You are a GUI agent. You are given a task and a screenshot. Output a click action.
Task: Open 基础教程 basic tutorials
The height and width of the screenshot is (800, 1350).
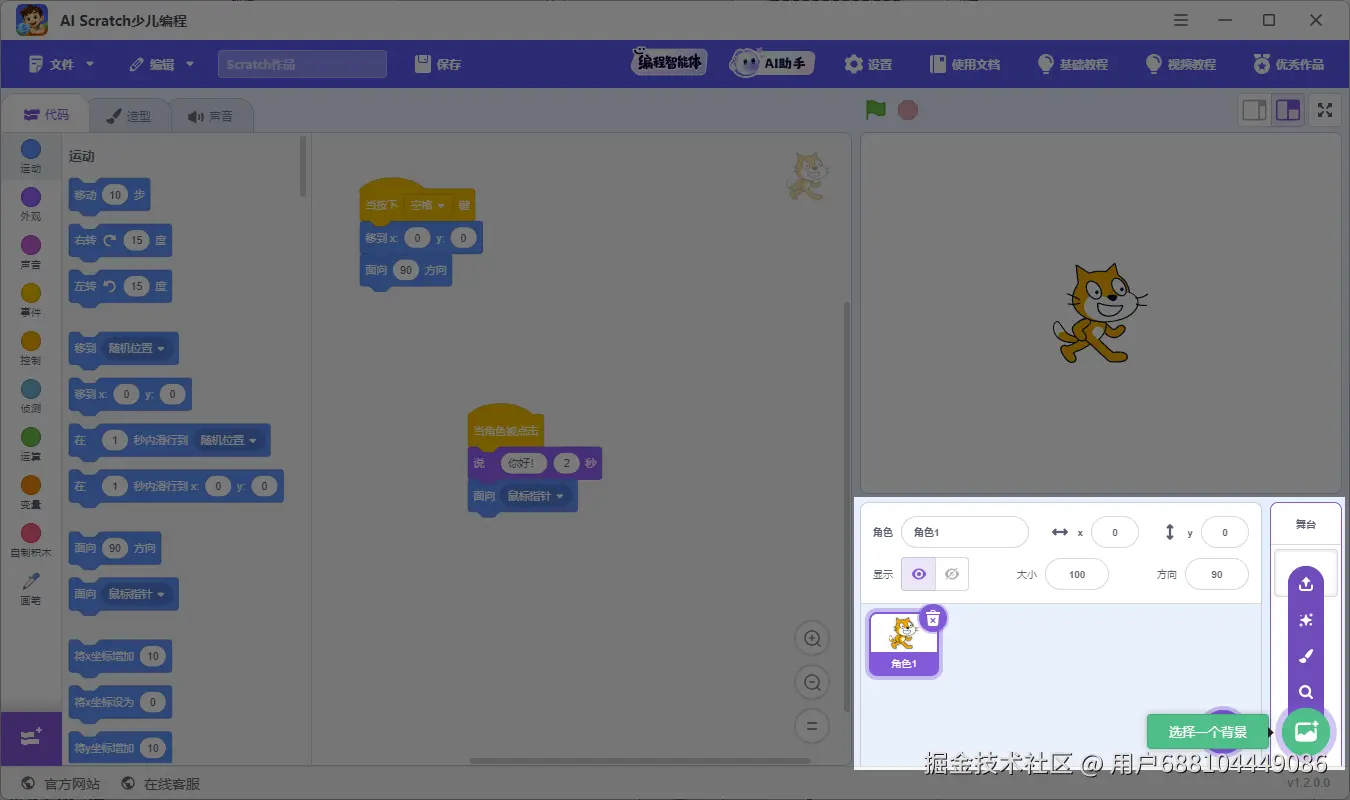click(1073, 64)
